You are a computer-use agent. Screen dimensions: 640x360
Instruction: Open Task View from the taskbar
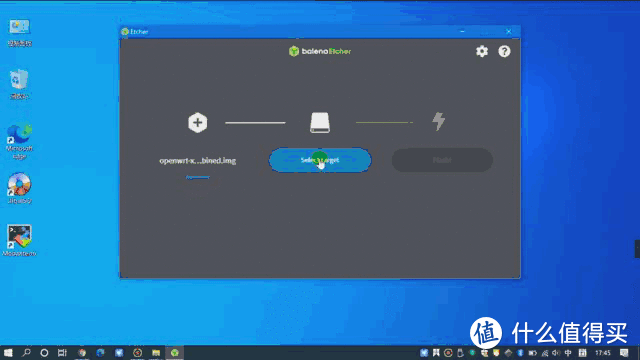(x=62, y=353)
